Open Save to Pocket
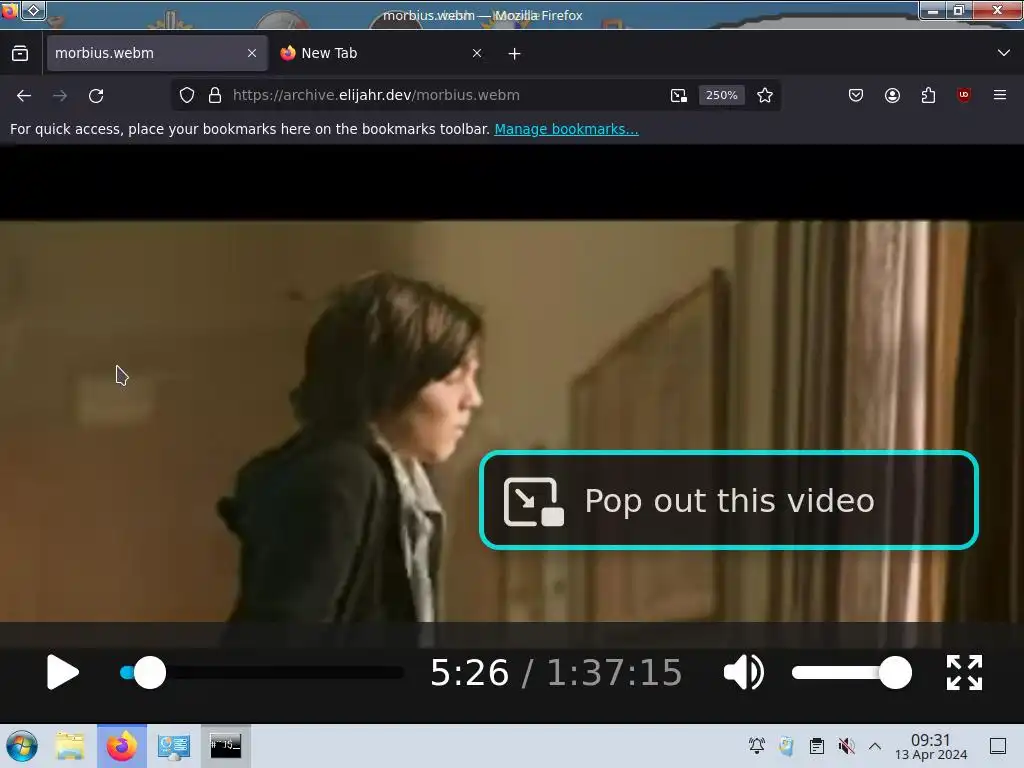This screenshot has width=1024, height=768. (856, 95)
